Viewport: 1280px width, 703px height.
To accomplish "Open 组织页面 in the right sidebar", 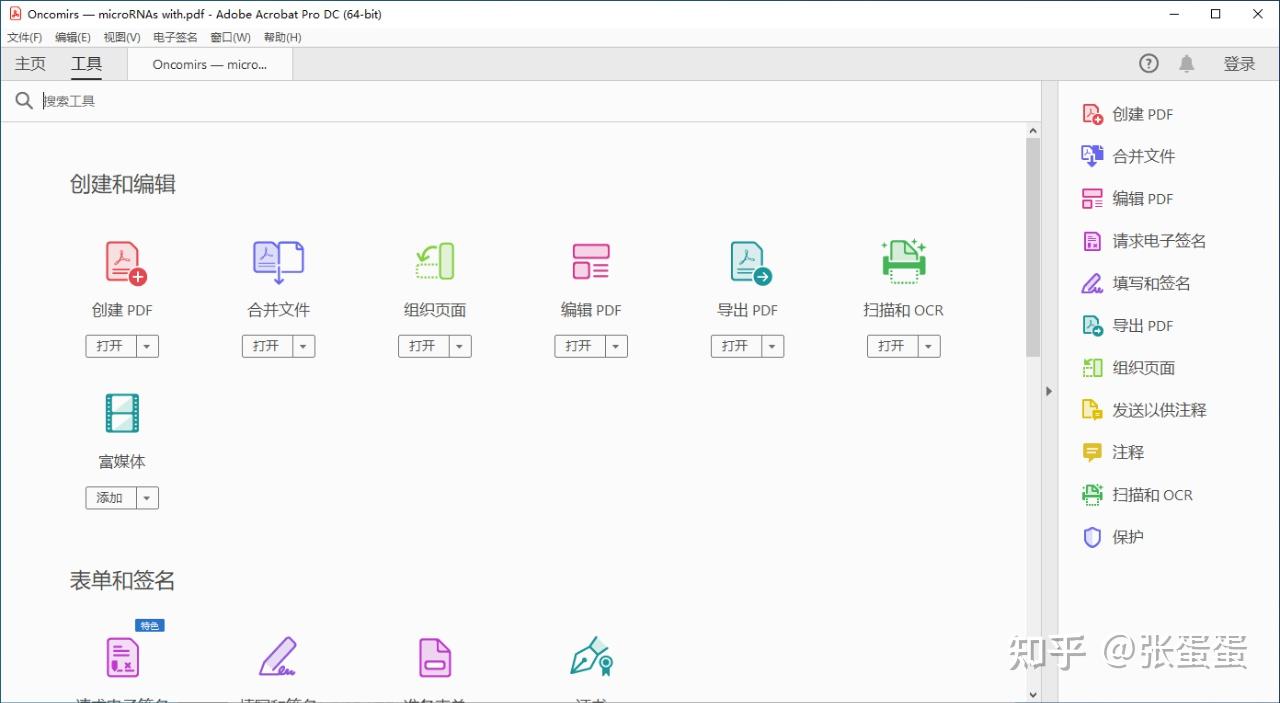I will coord(1128,367).
